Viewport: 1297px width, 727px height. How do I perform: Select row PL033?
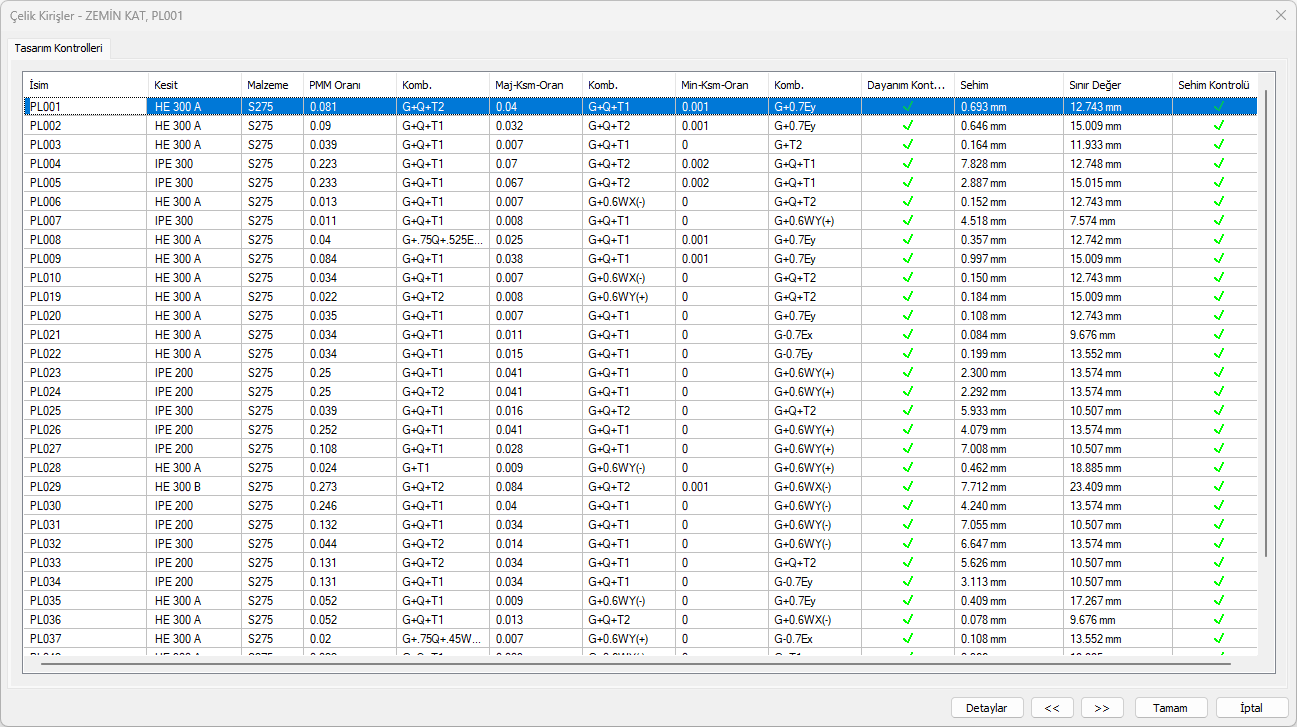(640, 562)
